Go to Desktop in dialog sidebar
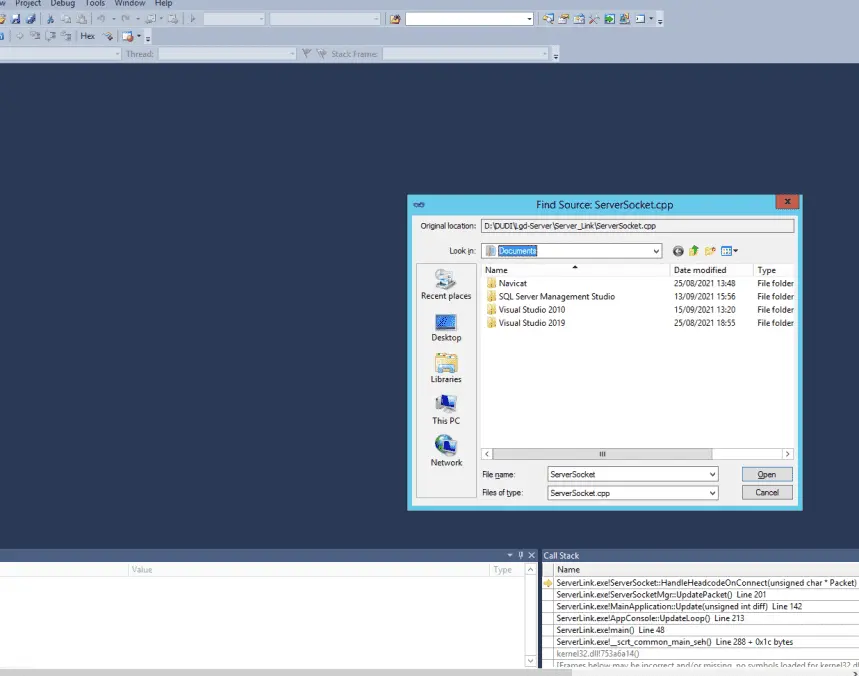The image size is (859, 676). point(446,328)
